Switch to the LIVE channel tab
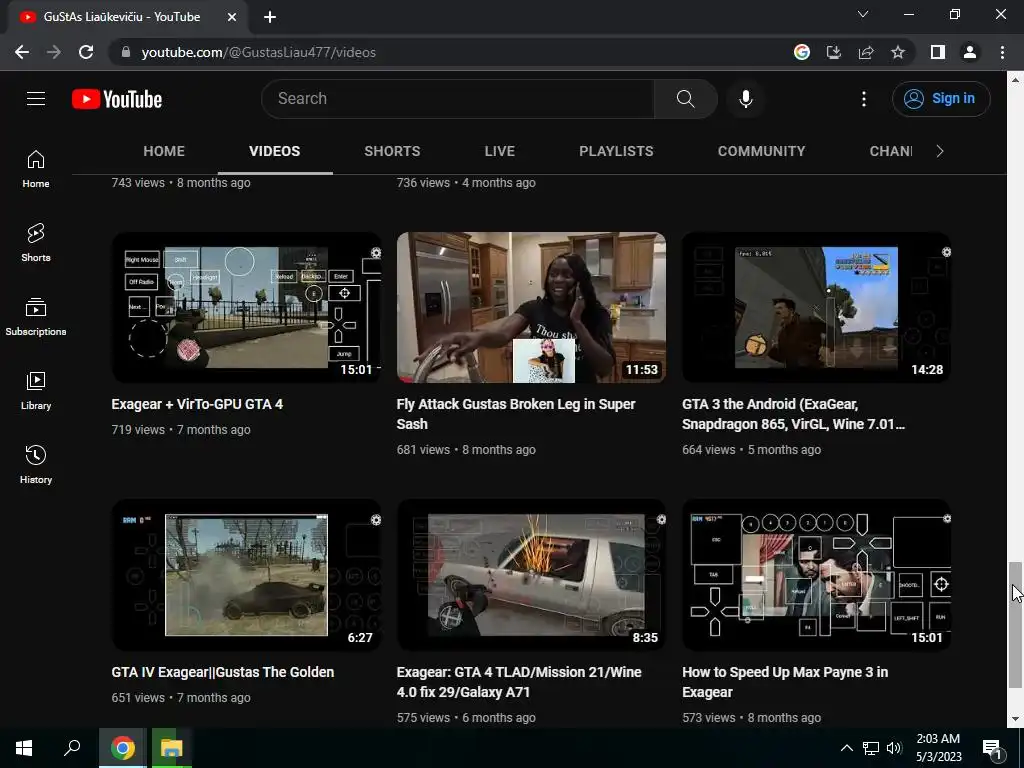This screenshot has width=1024, height=768. (500, 152)
